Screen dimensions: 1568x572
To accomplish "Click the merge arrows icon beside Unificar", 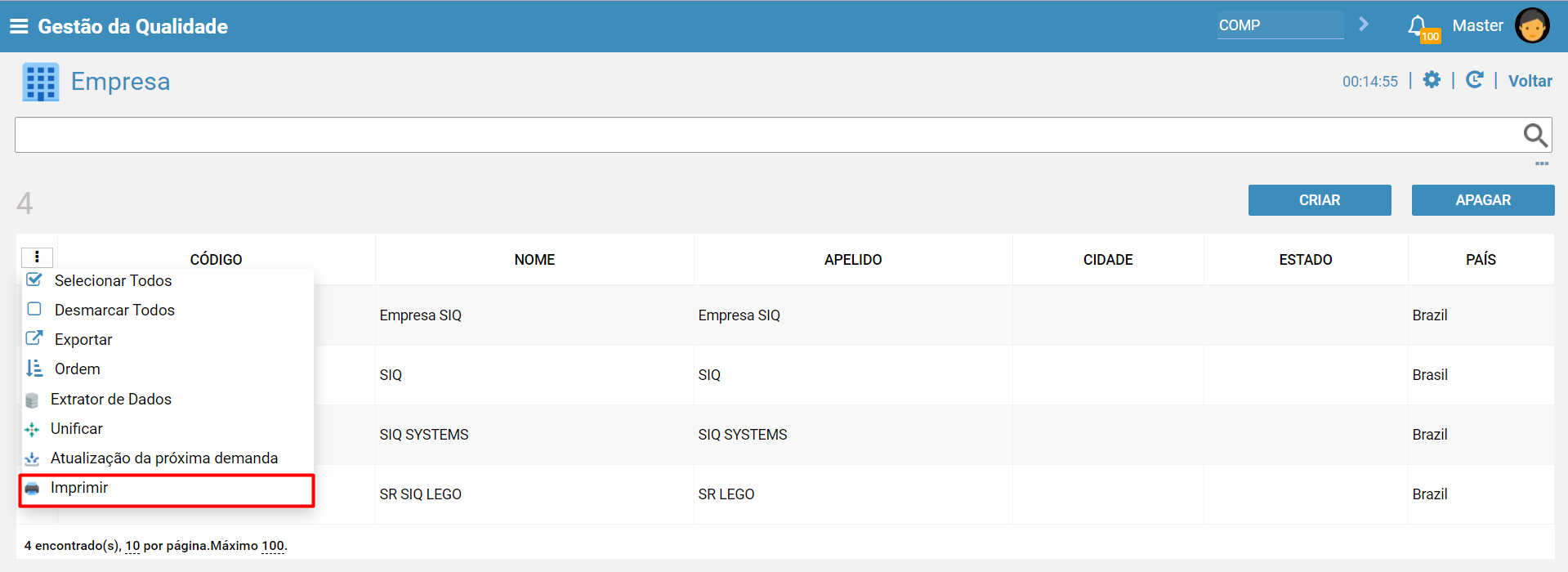I will click(x=32, y=429).
